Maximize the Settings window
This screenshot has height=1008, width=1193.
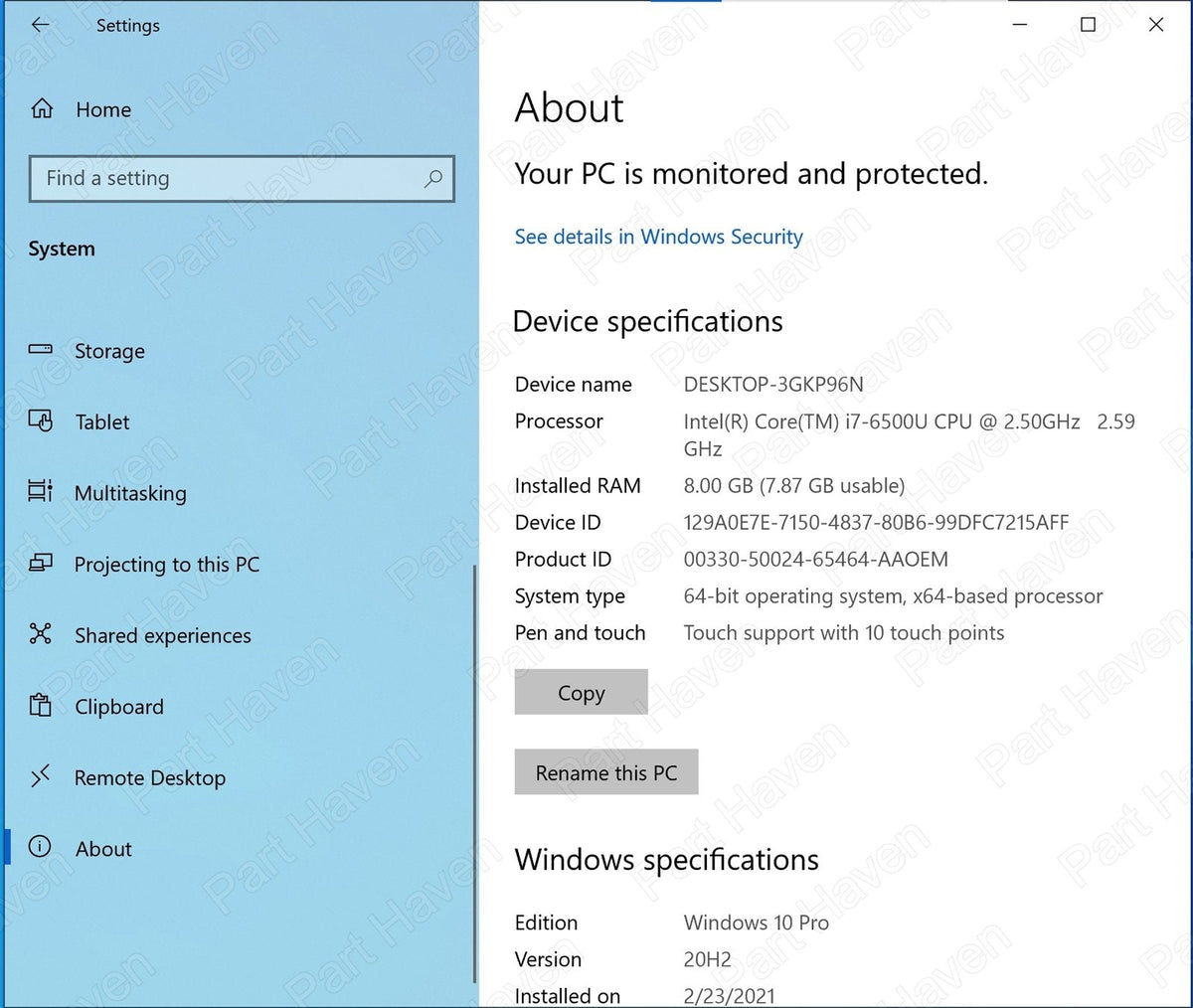coord(1088,25)
